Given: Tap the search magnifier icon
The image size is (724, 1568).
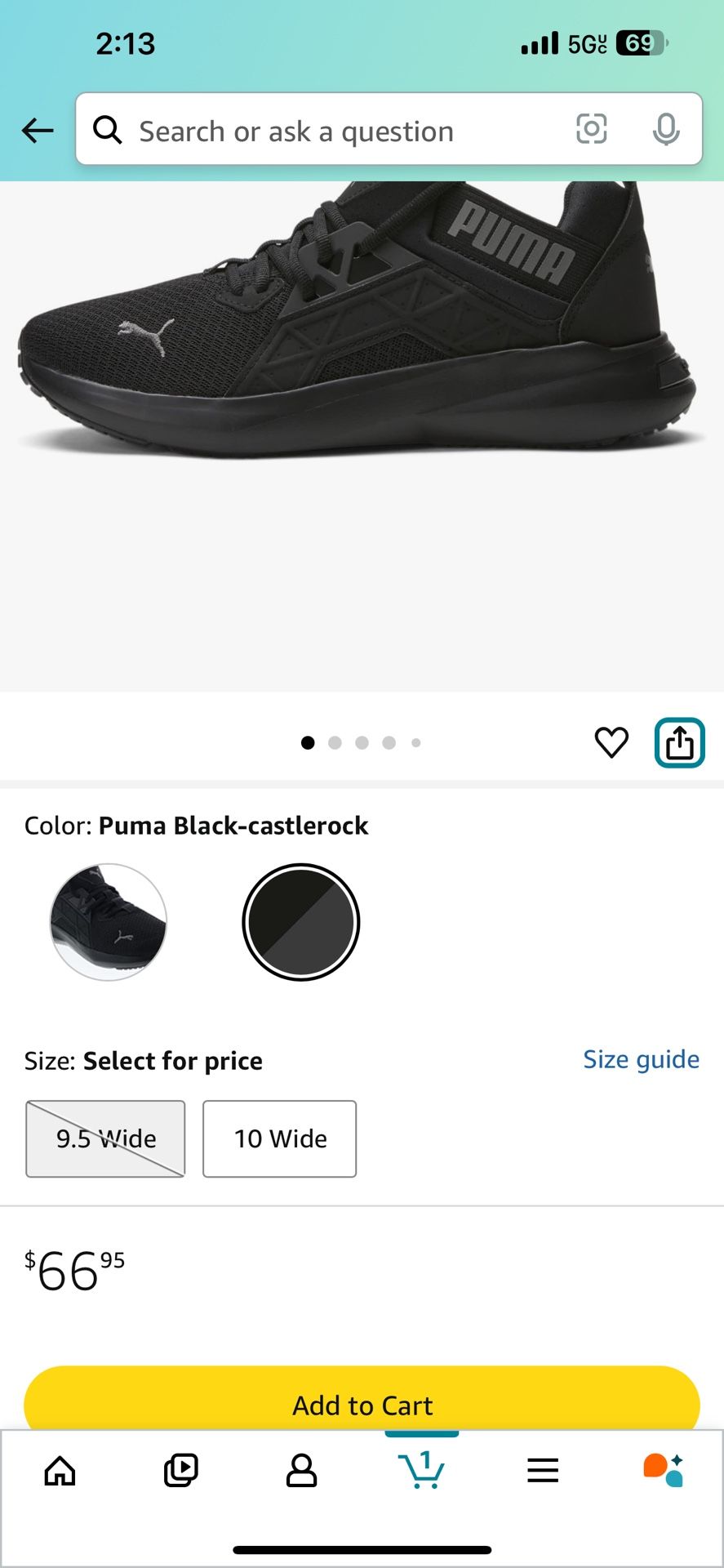Looking at the screenshot, I should pos(108,130).
